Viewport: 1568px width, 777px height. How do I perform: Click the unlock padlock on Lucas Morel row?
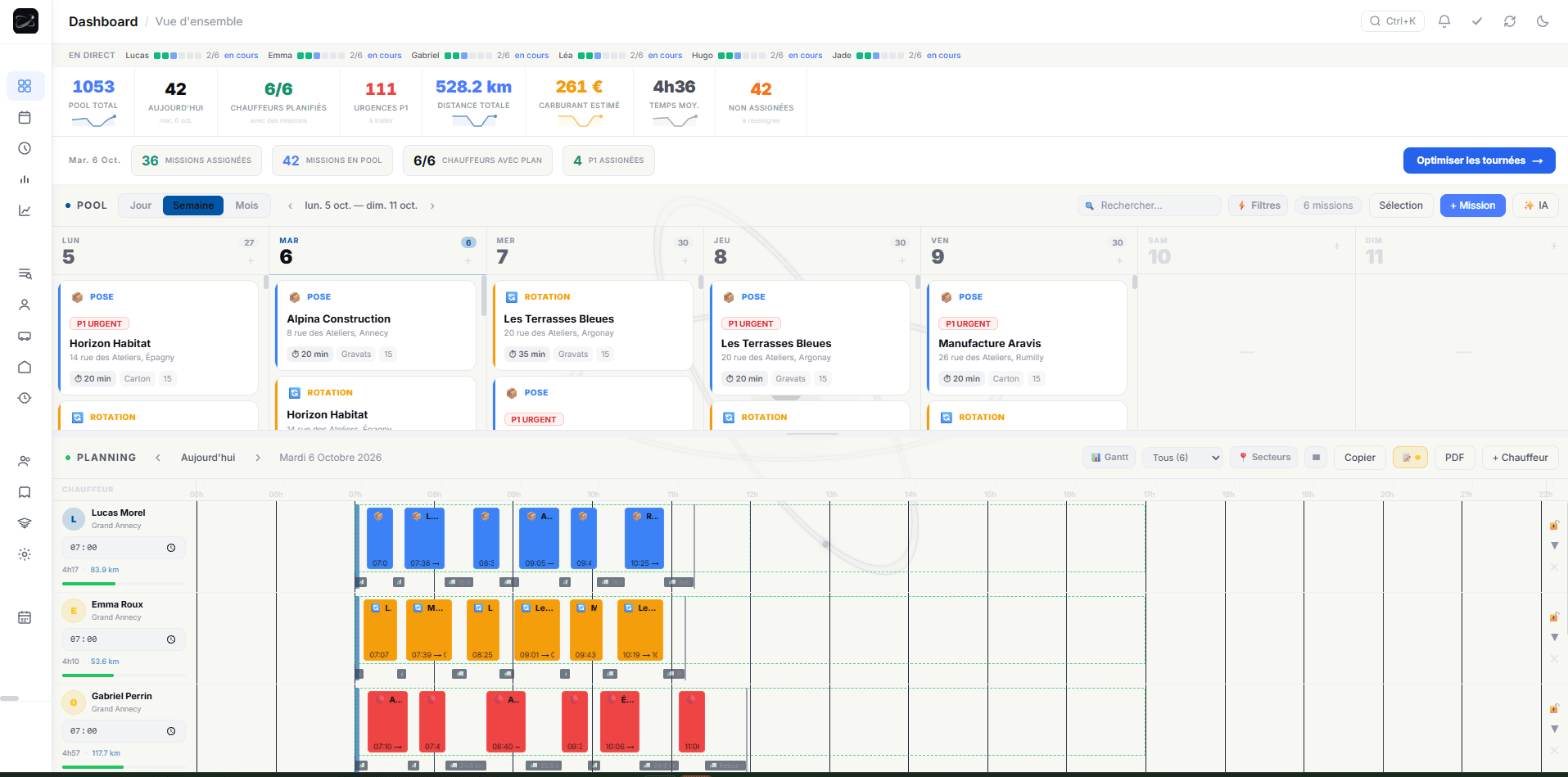tap(1554, 525)
